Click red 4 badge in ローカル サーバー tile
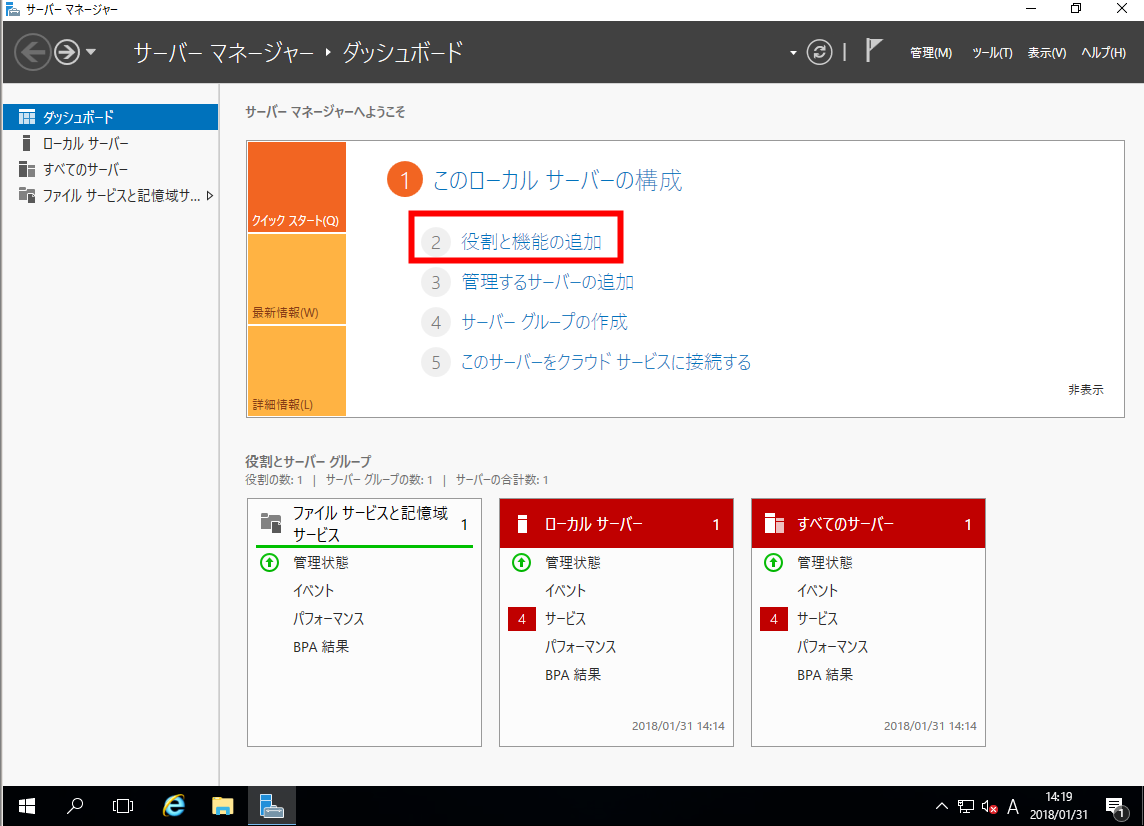 tap(522, 619)
